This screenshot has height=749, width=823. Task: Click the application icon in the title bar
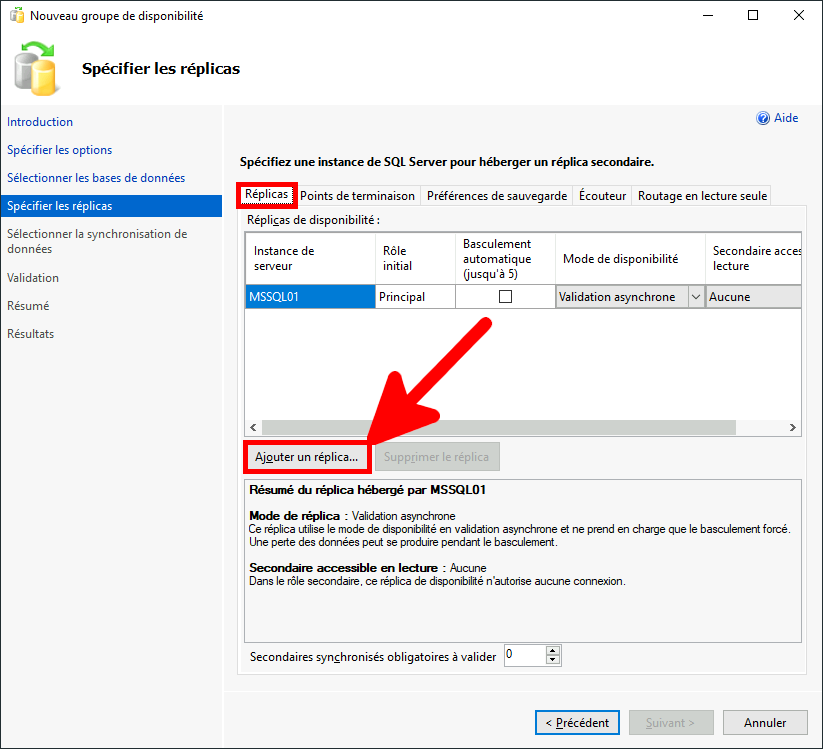point(17,15)
